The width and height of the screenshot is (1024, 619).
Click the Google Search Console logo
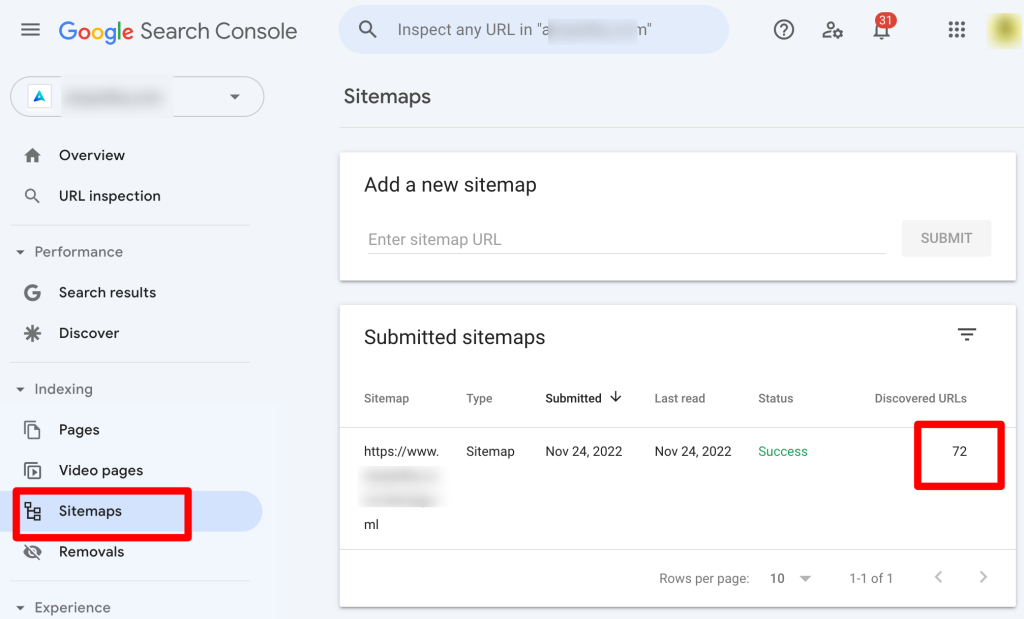click(178, 31)
